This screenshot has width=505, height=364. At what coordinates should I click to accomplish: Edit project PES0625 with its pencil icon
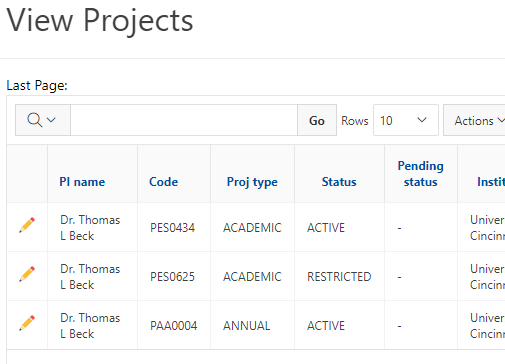pyautogui.click(x=27, y=274)
